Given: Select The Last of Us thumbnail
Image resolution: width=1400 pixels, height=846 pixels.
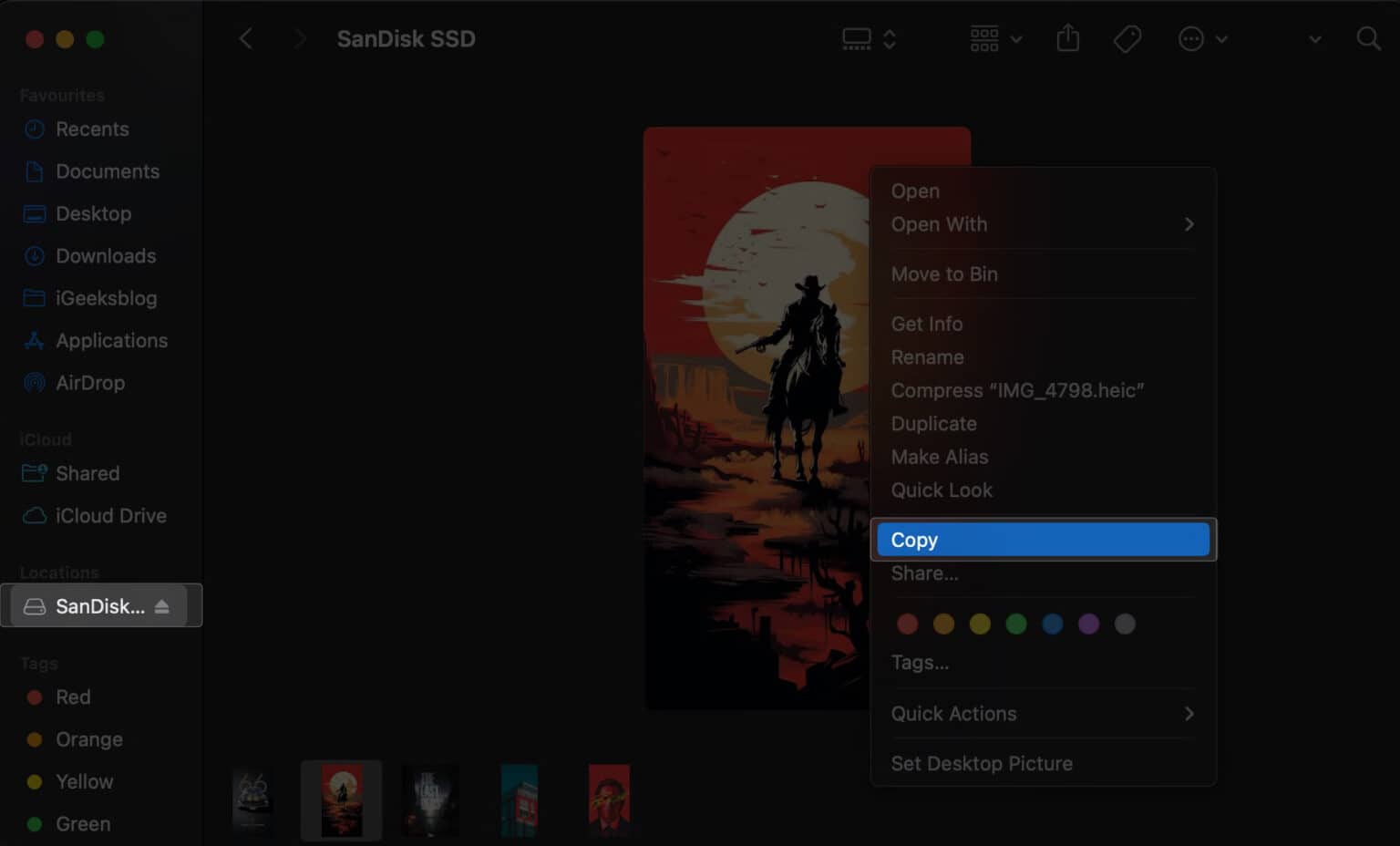Looking at the screenshot, I should (430, 800).
